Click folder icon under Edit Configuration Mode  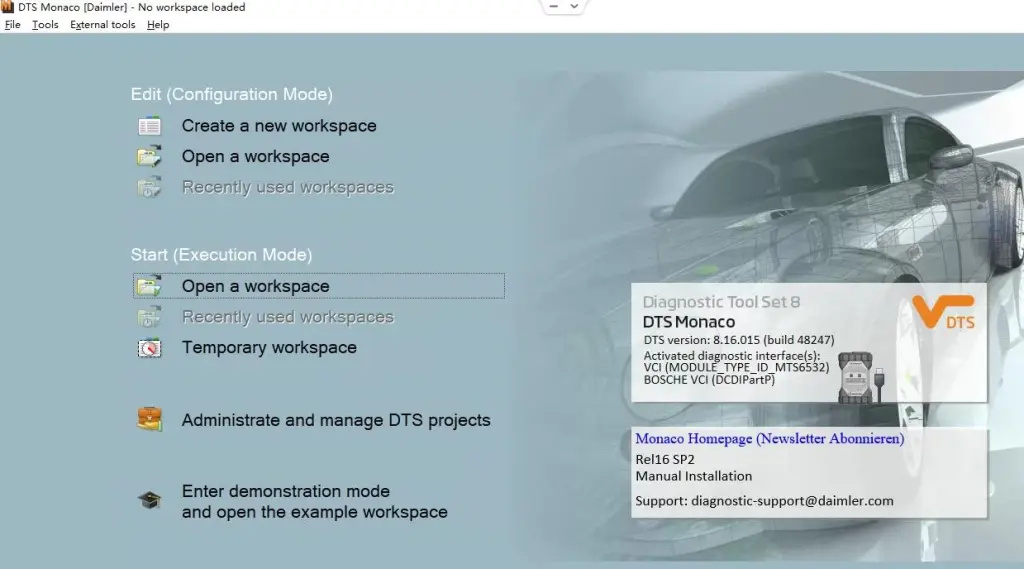click(150, 156)
